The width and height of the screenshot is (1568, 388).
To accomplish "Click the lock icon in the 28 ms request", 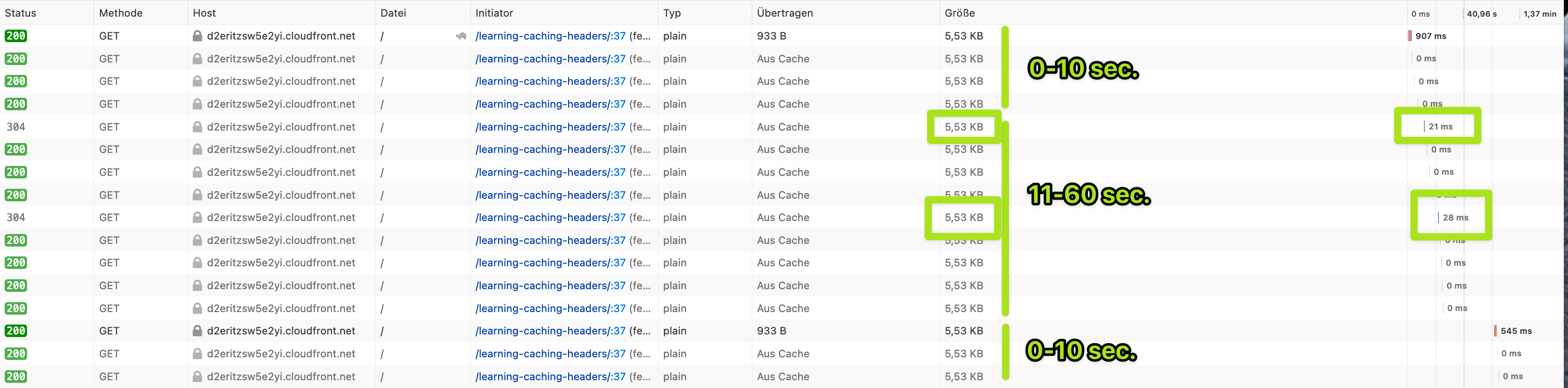I will point(197,218).
